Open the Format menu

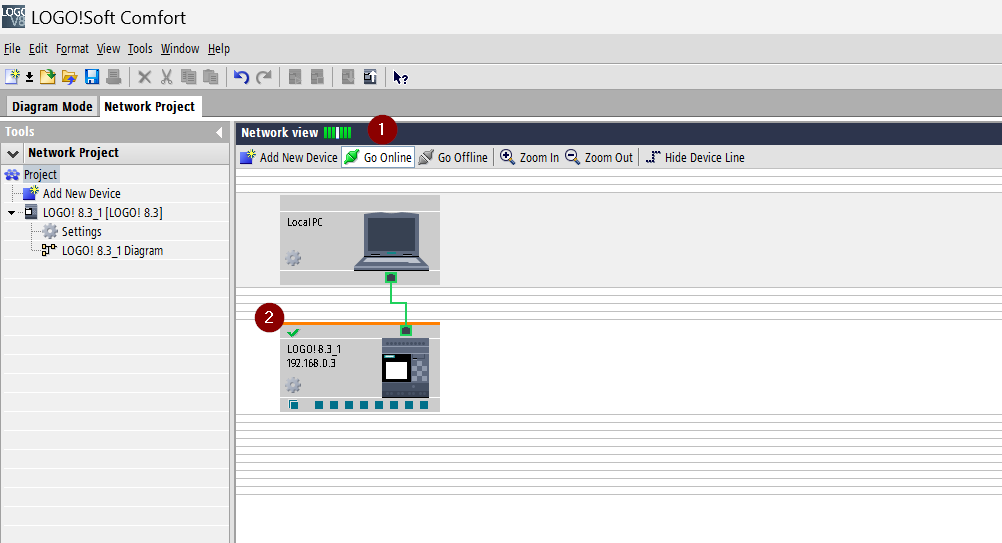pyautogui.click(x=72, y=49)
